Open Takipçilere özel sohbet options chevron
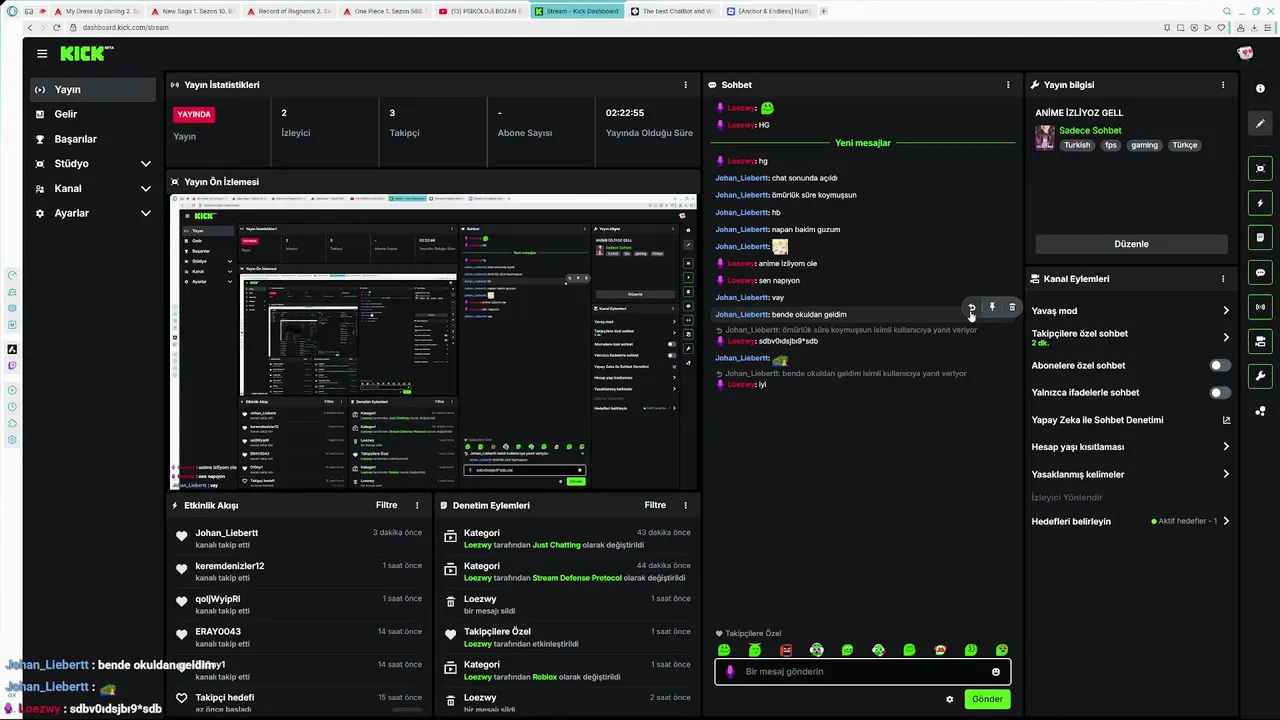The width and height of the screenshot is (1280, 720). 1226,338
